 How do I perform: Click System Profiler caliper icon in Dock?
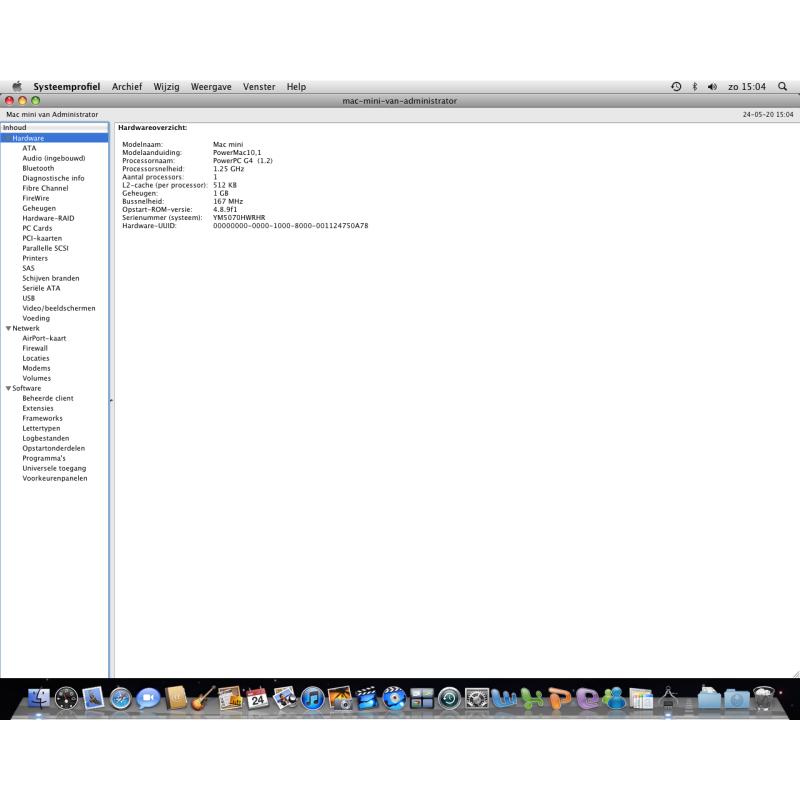(x=668, y=698)
